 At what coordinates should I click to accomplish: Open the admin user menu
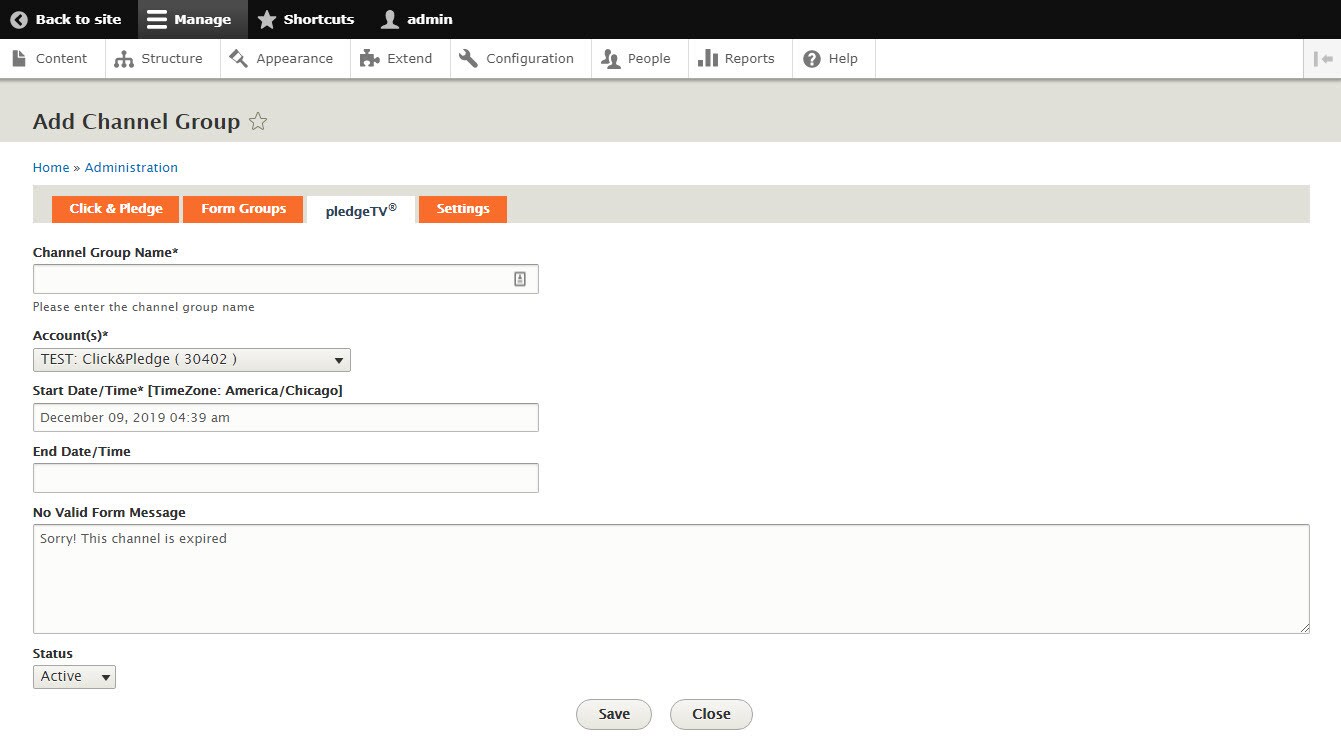click(x=417, y=19)
